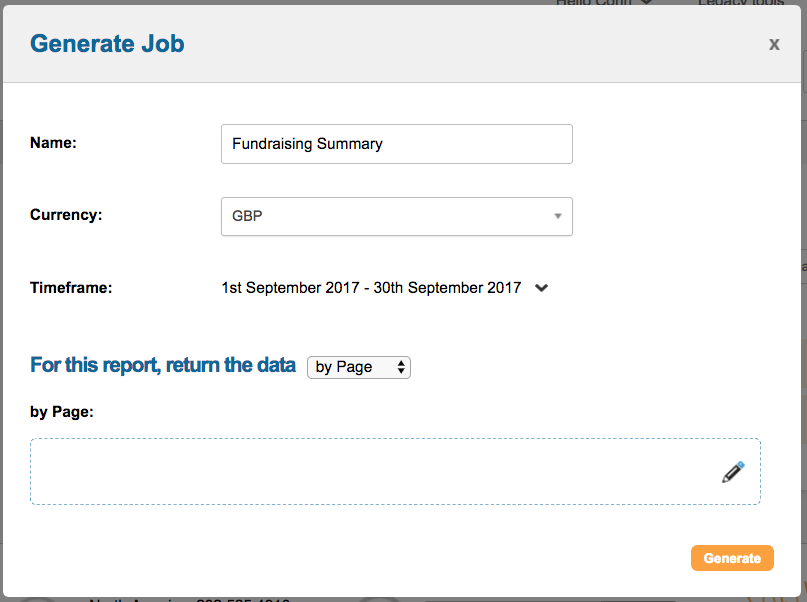Click the pencil edit icon

(733, 472)
